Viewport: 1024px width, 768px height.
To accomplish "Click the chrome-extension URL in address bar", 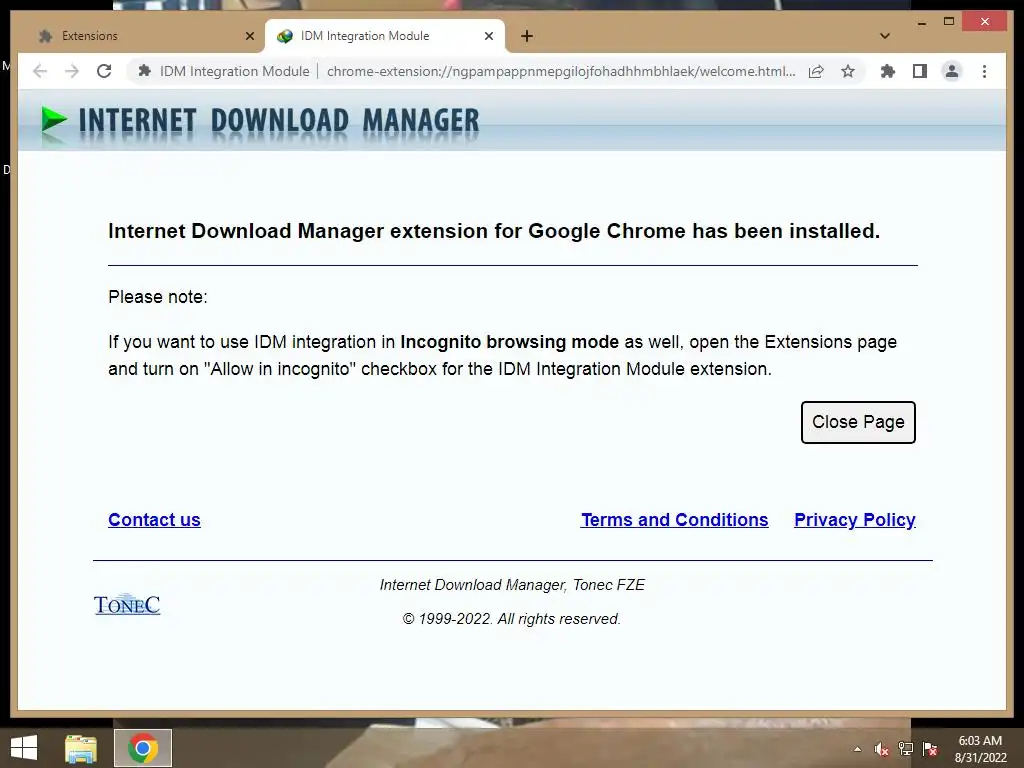I will (x=561, y=71).
